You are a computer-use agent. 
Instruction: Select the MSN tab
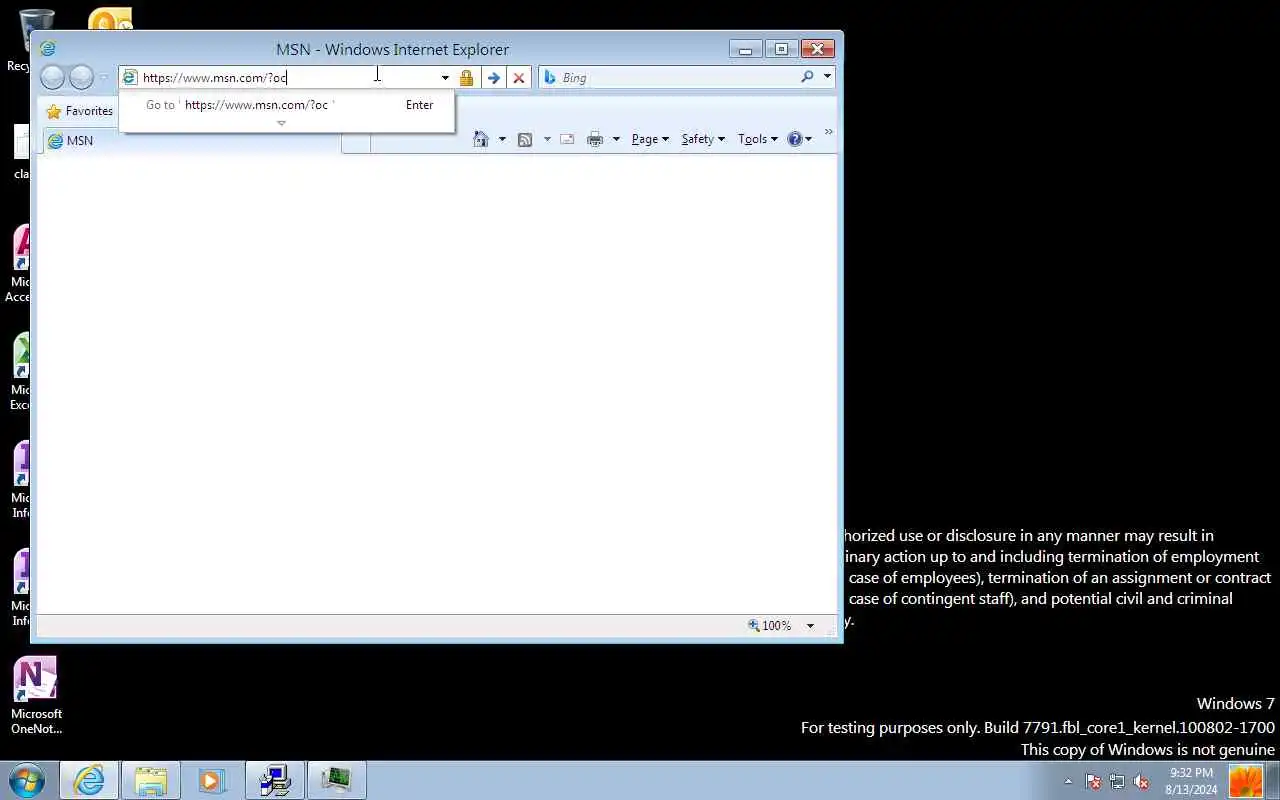tap(192, 141)
